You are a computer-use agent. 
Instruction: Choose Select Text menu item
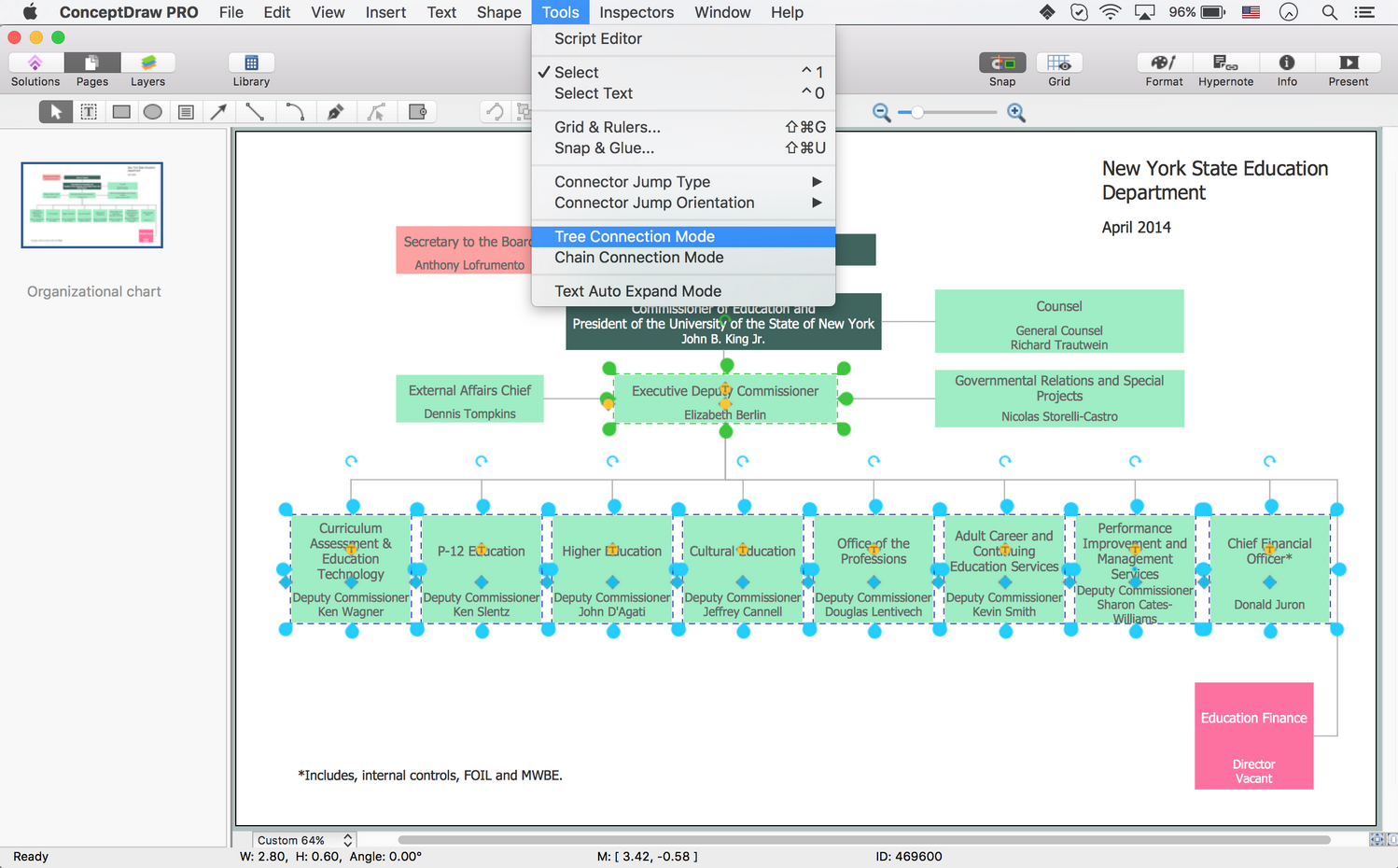(x=683, y=93)
